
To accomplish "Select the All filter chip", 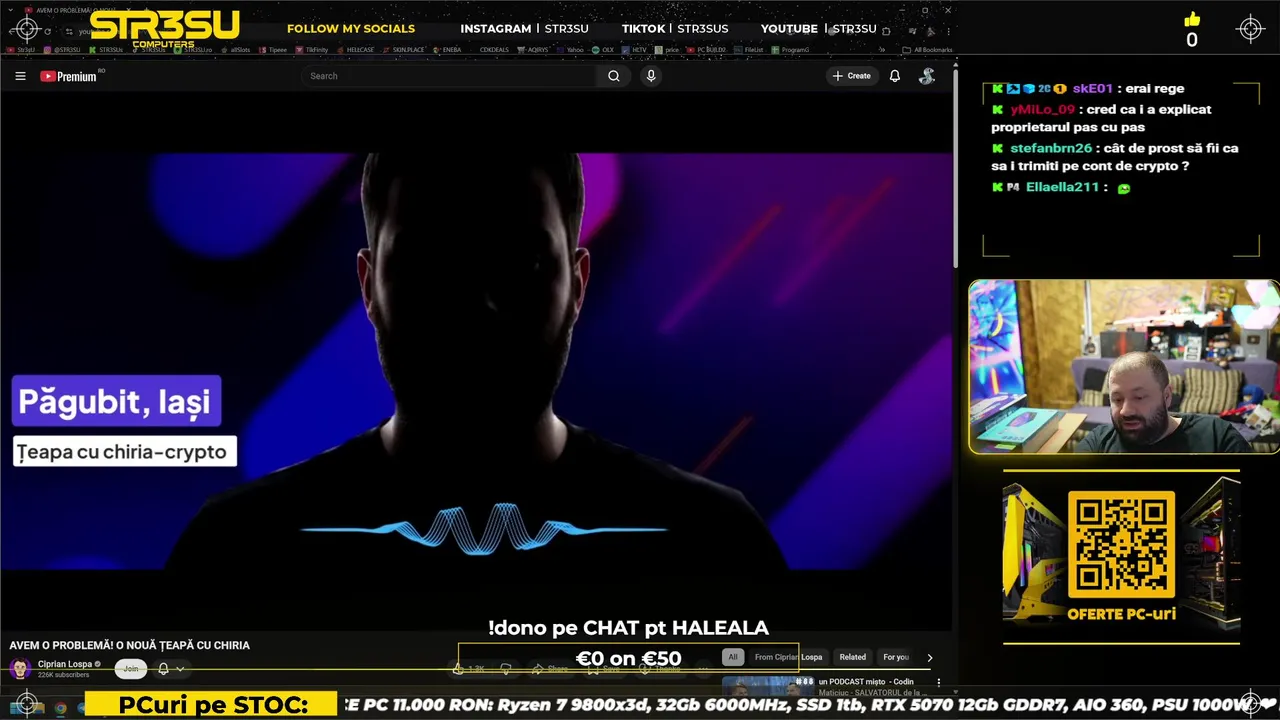I will click(733, 657).
